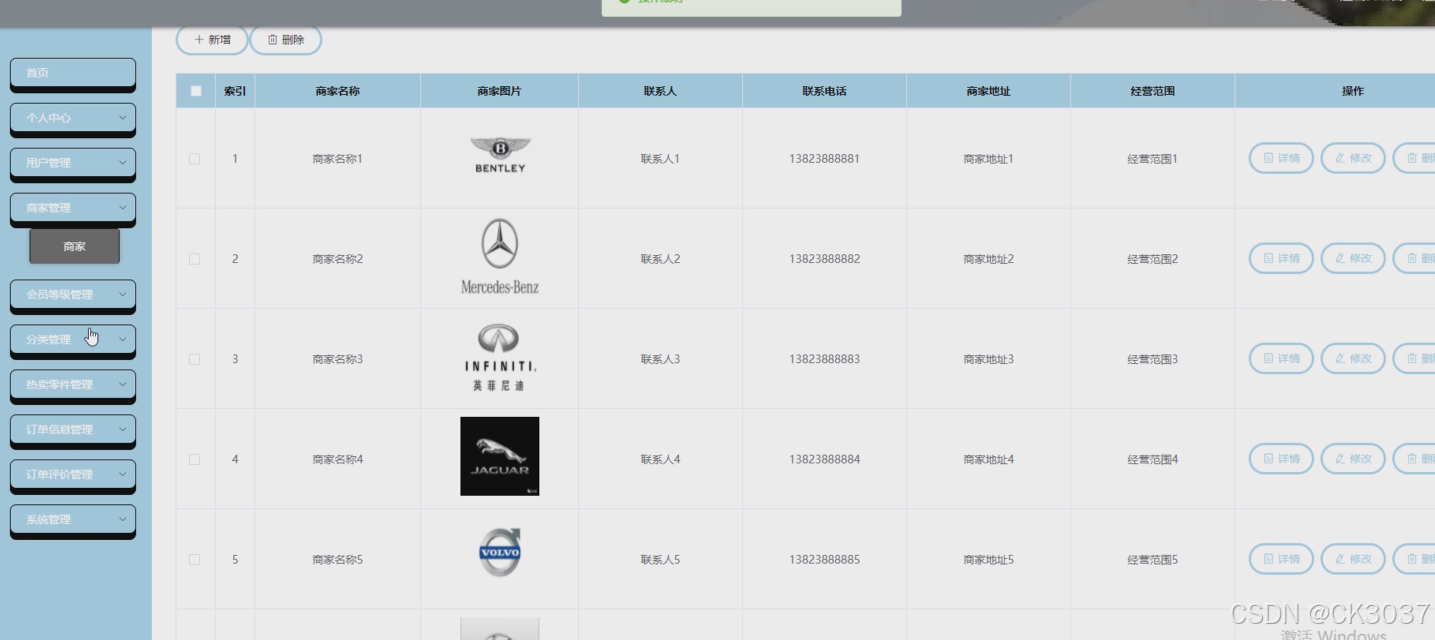Click the 经营范围5 cell
1435x640 pixels.
(x=1152, y=560)
